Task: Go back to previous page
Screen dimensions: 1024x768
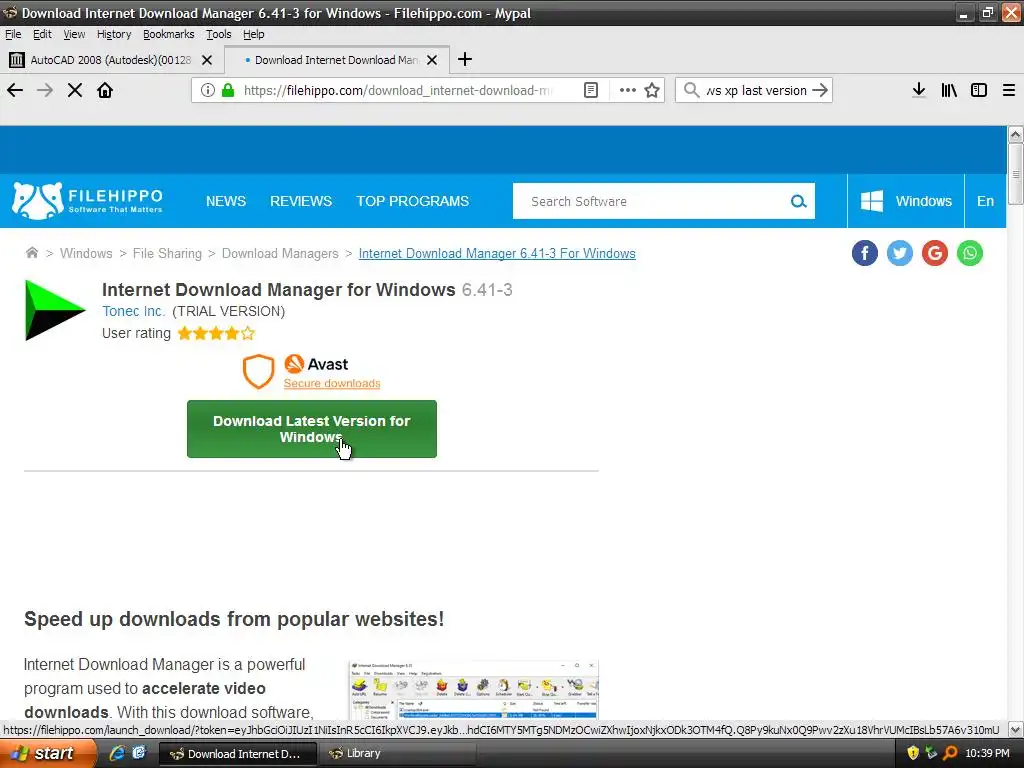Action: coord(15,90)
